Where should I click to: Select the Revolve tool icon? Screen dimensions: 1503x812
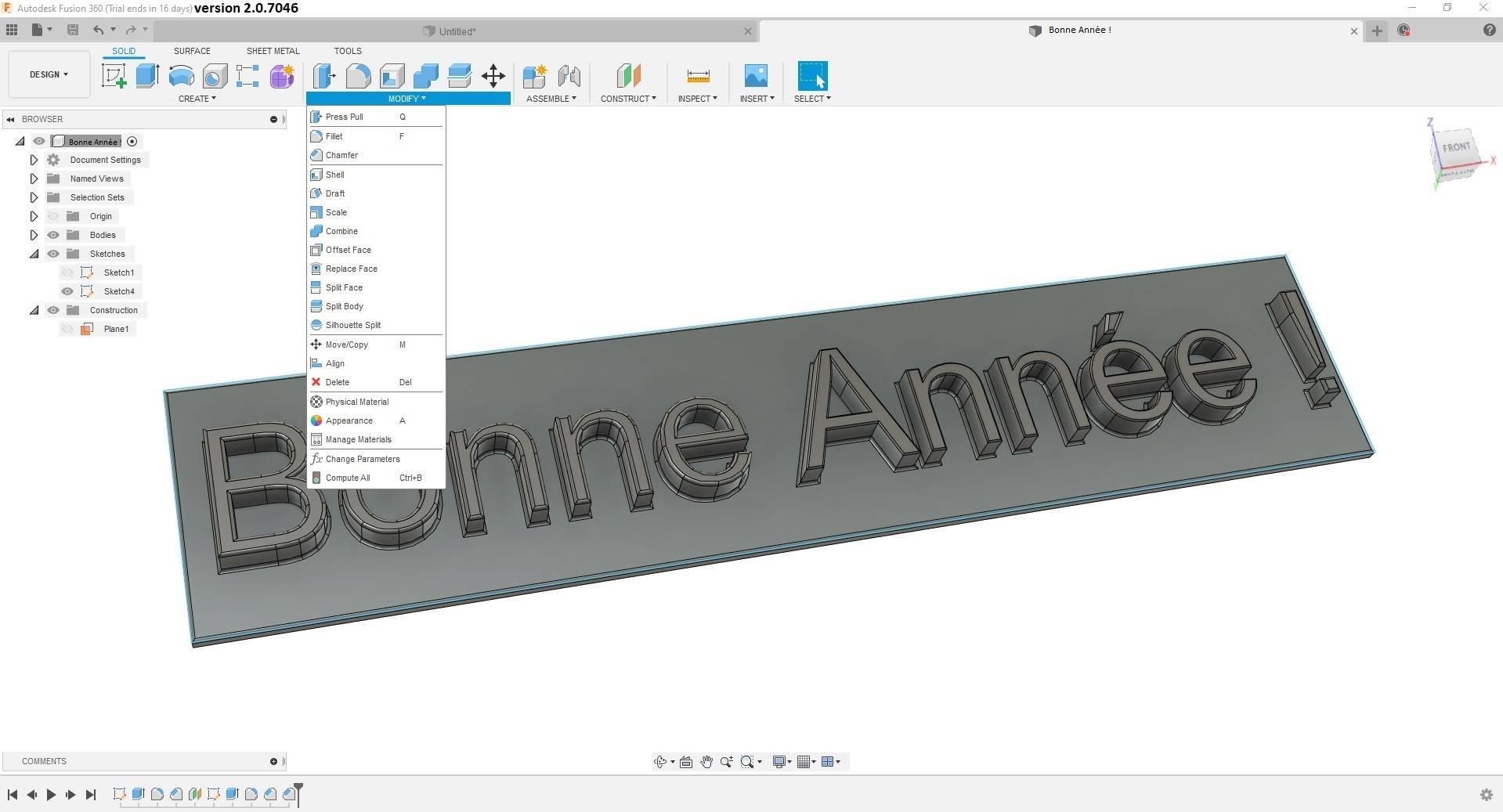click(x=181, y=76)
